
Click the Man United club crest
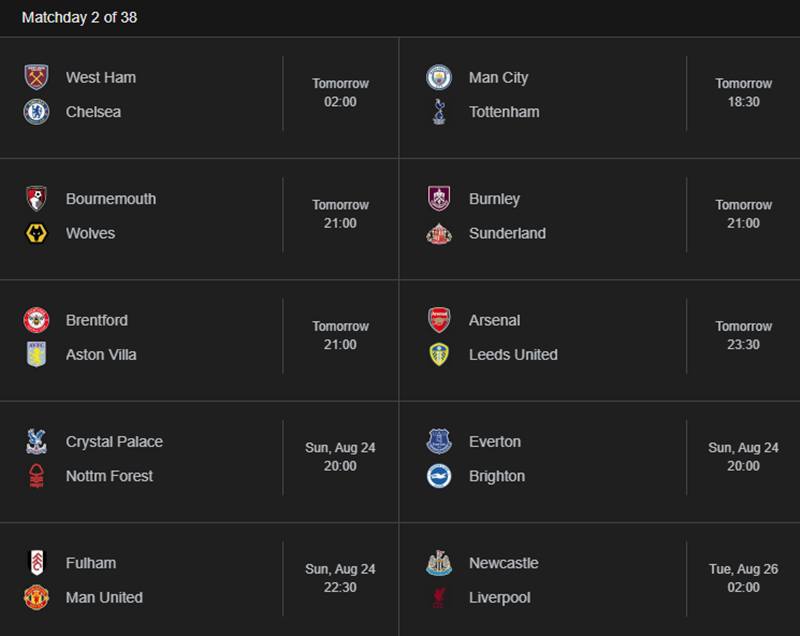(36, 597)
